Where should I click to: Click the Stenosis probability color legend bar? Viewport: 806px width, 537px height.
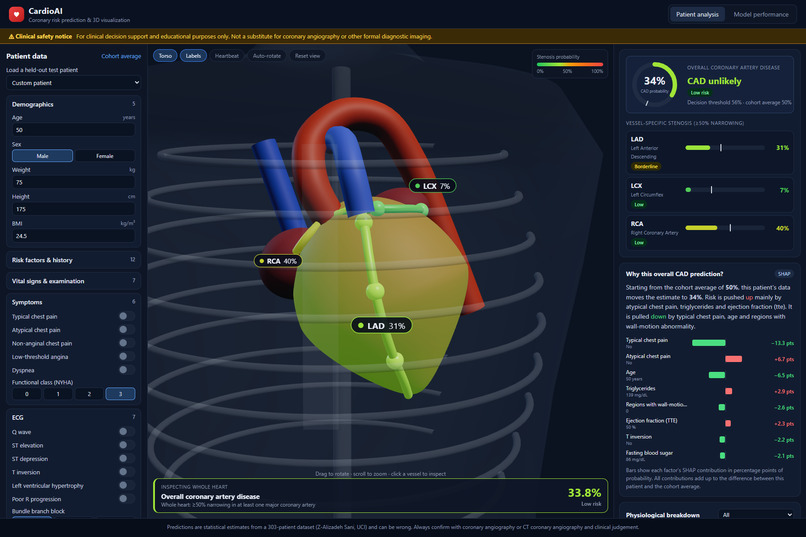pyautogui.click(x=570, y=65)
